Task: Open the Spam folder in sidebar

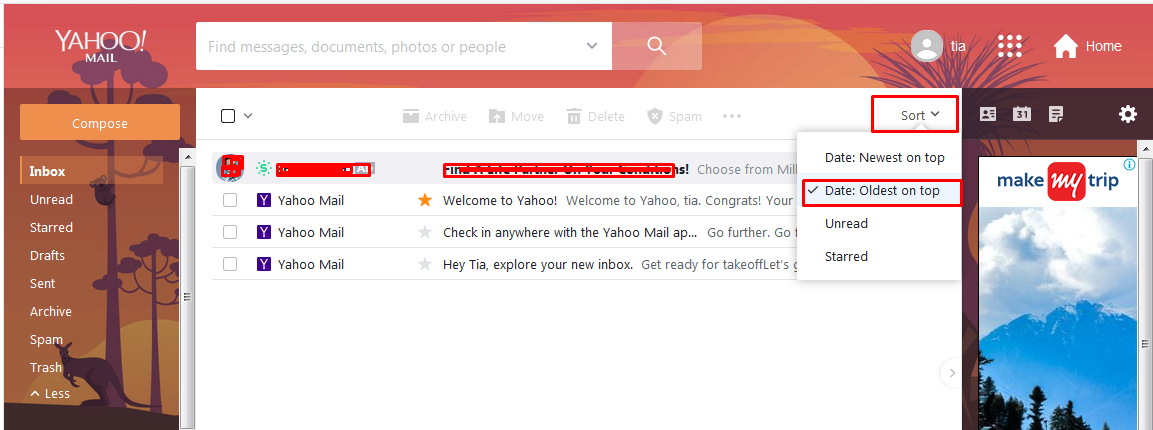Action: point(46,340)
